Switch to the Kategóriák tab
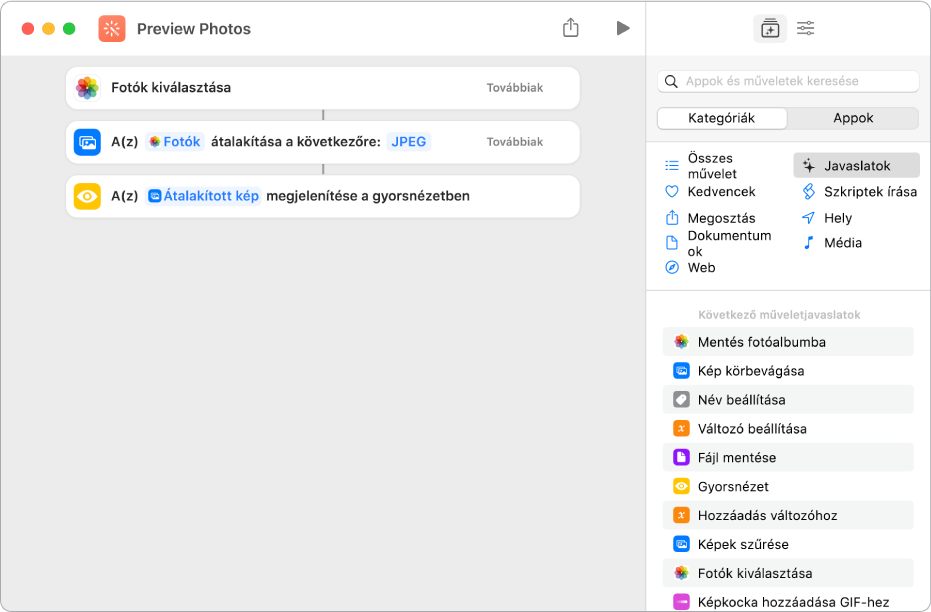Image resolution: width=931 pixels, height=612 pixels. 722,118
